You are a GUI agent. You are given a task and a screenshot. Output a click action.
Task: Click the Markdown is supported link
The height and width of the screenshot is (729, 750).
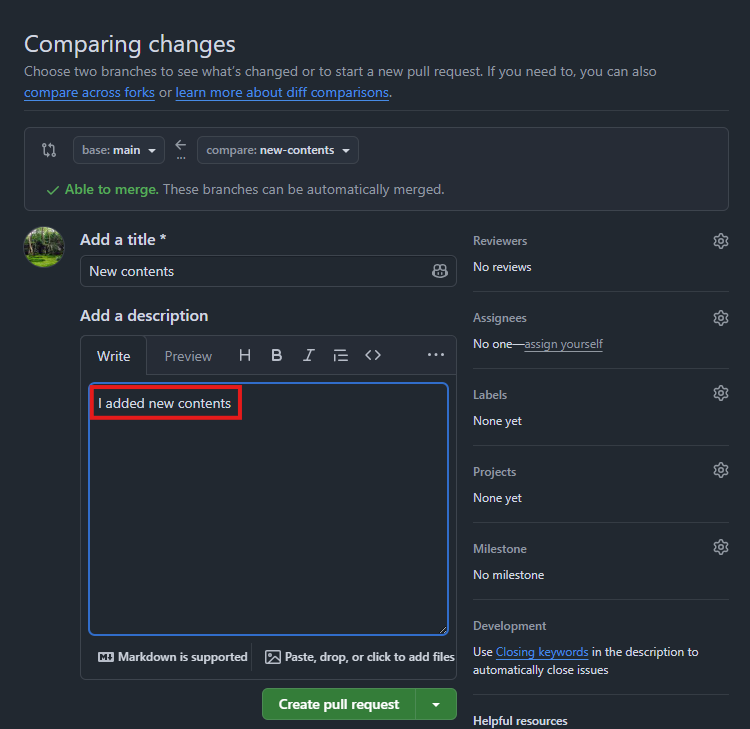tap(173, 657)
